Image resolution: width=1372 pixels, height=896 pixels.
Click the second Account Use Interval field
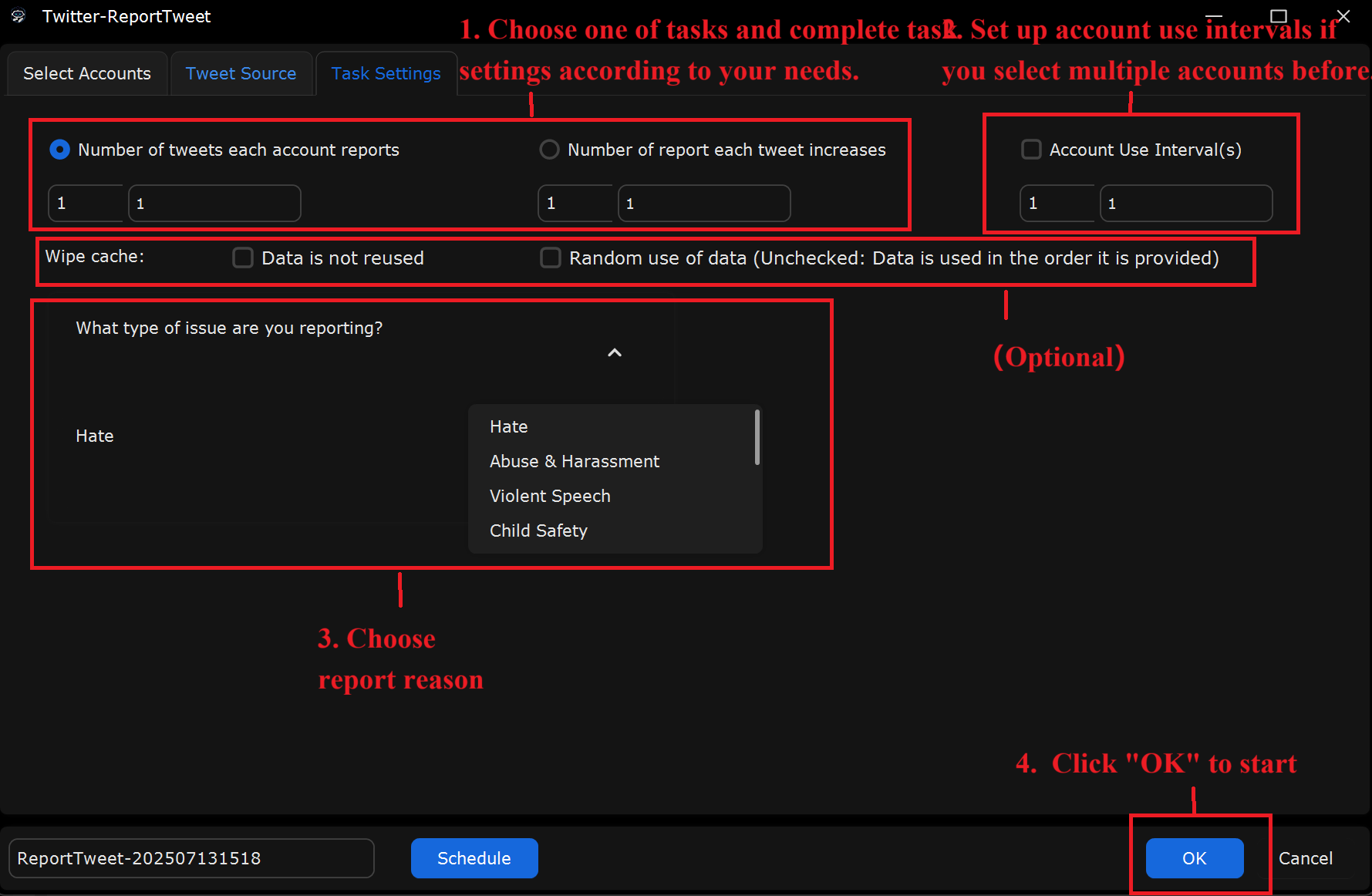click(x=1186, y=204)
